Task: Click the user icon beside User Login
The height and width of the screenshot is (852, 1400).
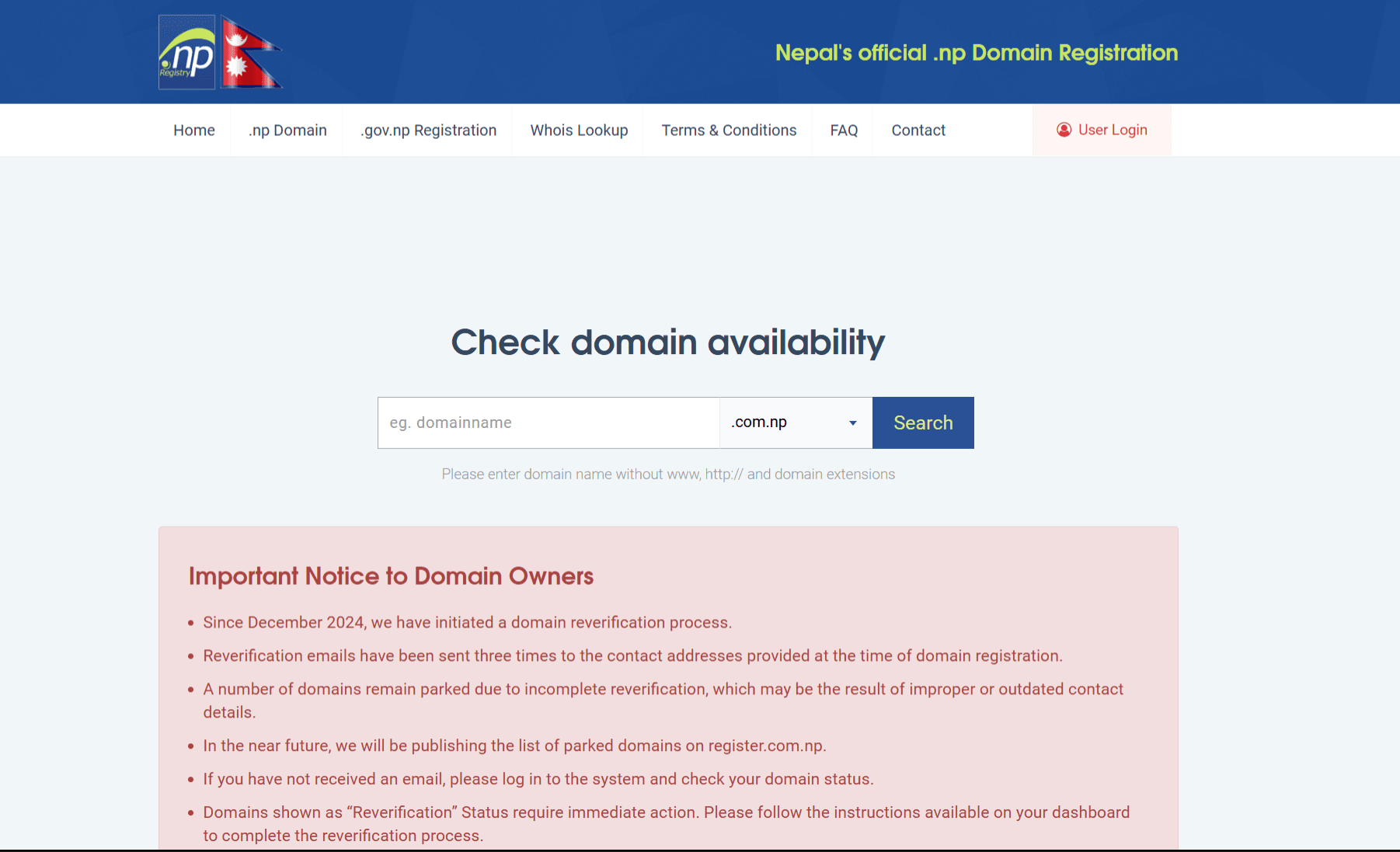Action: click(x=1064, y=130)
